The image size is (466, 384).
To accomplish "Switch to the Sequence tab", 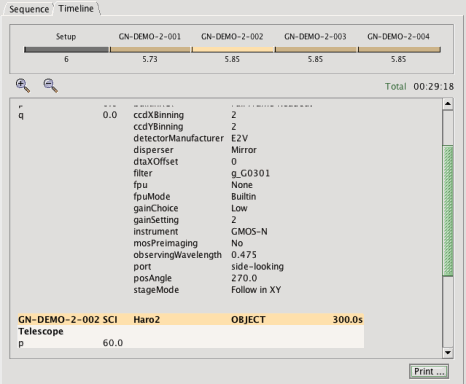I will pyautogui.click(x=29, y=9).
